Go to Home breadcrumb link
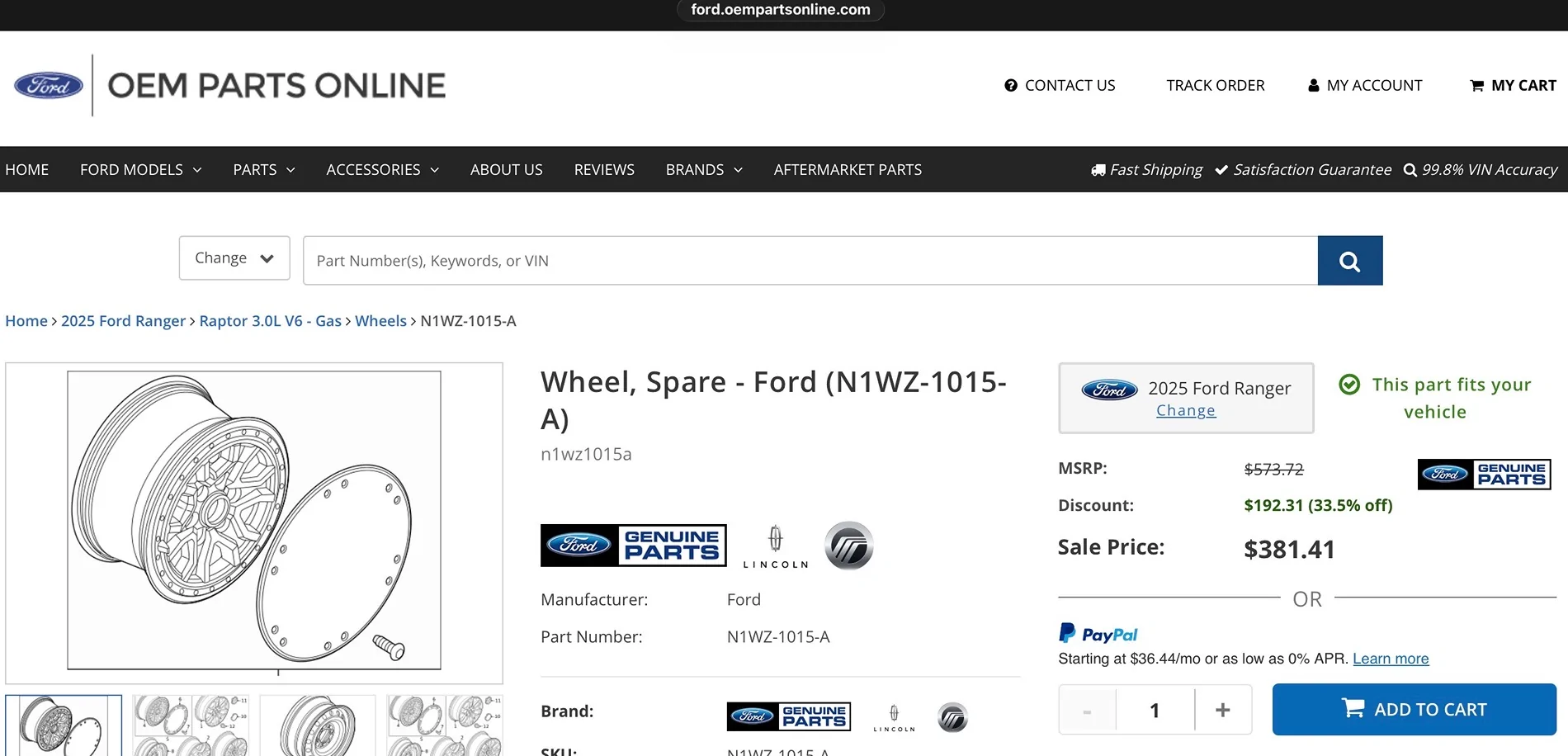The image size is (1568, 756). pos(26,321)
